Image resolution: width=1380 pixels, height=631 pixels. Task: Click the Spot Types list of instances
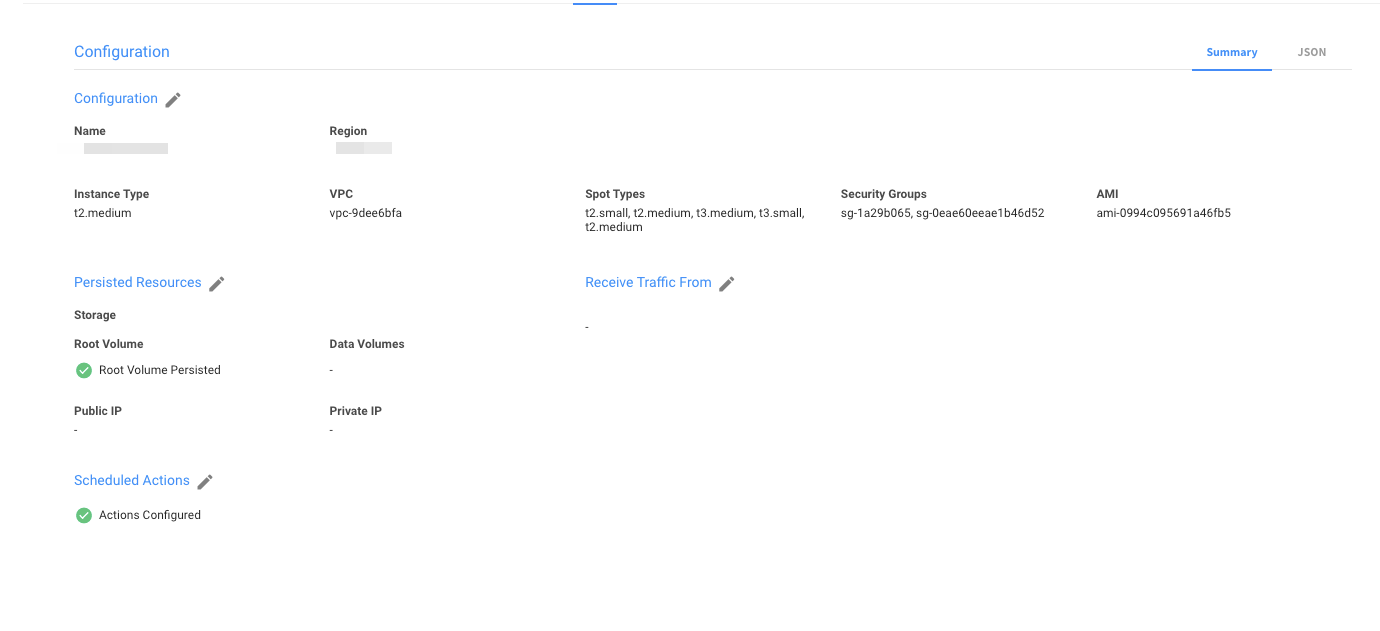pos(694,220)
